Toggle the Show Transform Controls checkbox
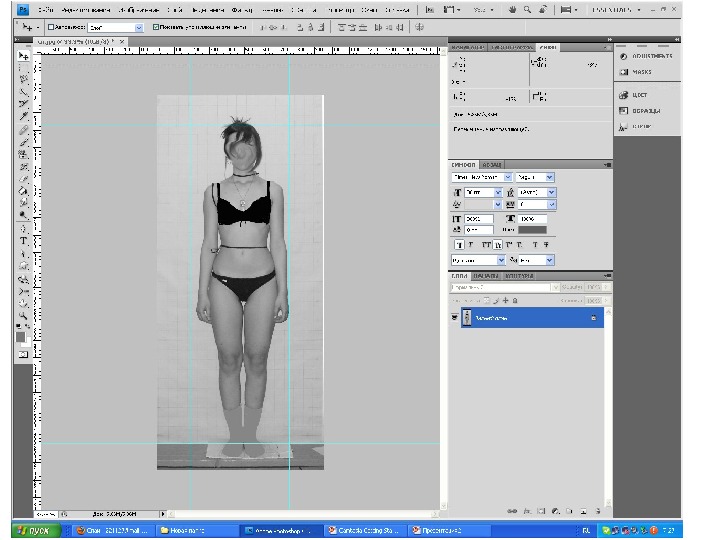This screenshot has width=720, height=540. coord(156,27)
